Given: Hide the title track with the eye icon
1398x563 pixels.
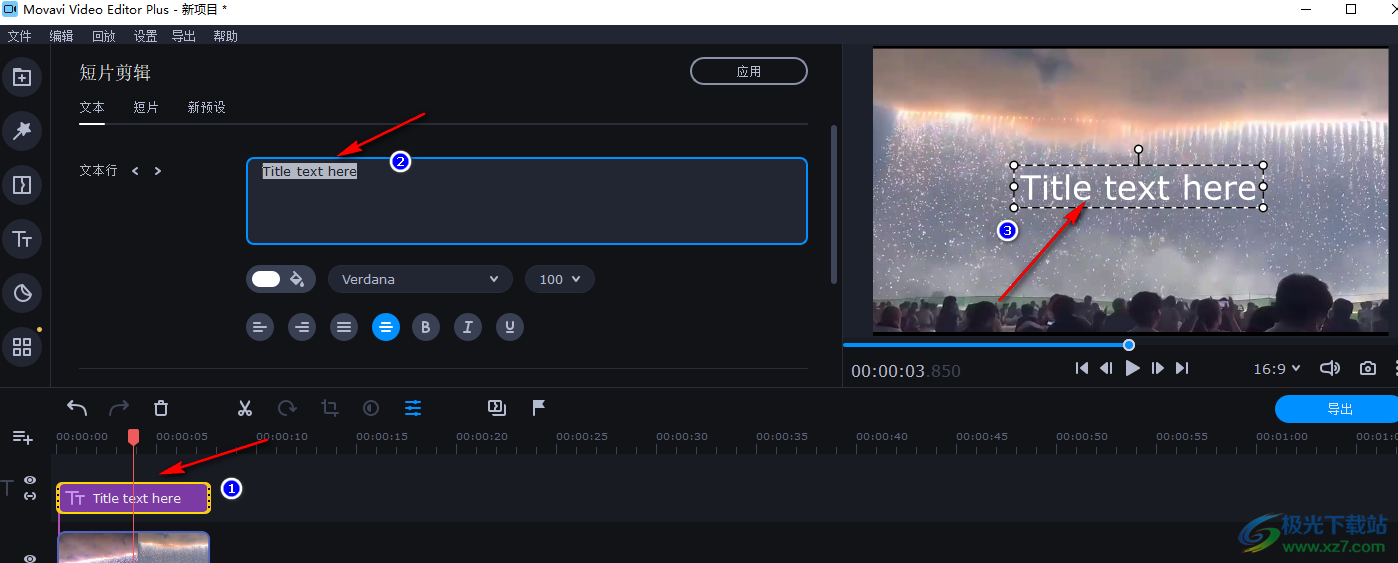Looking at the screenshot, I should pos(30,481).
